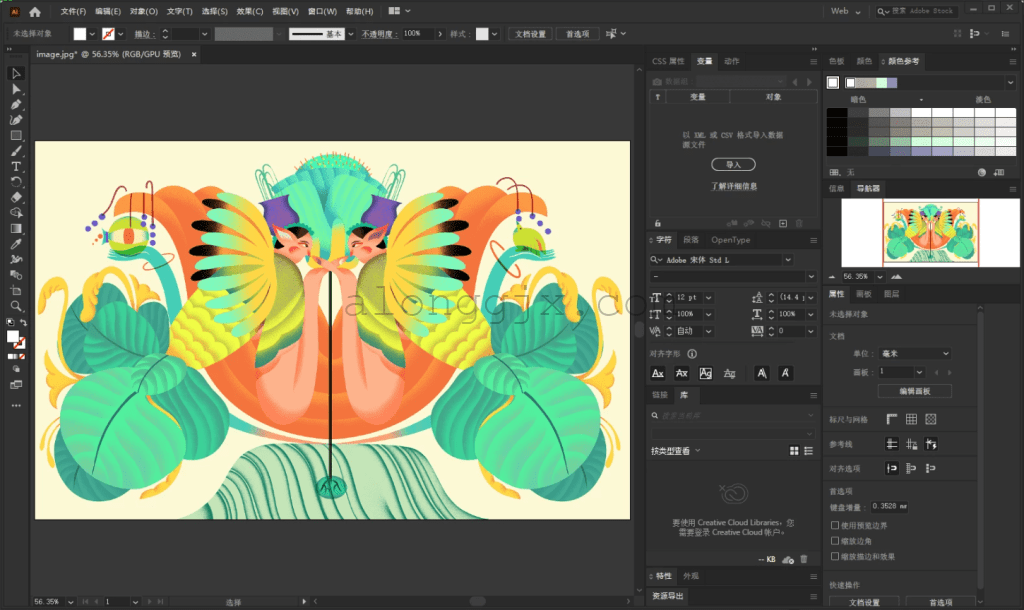Select the Type tool
1024x610 pixels.
[x=16, y=166]
